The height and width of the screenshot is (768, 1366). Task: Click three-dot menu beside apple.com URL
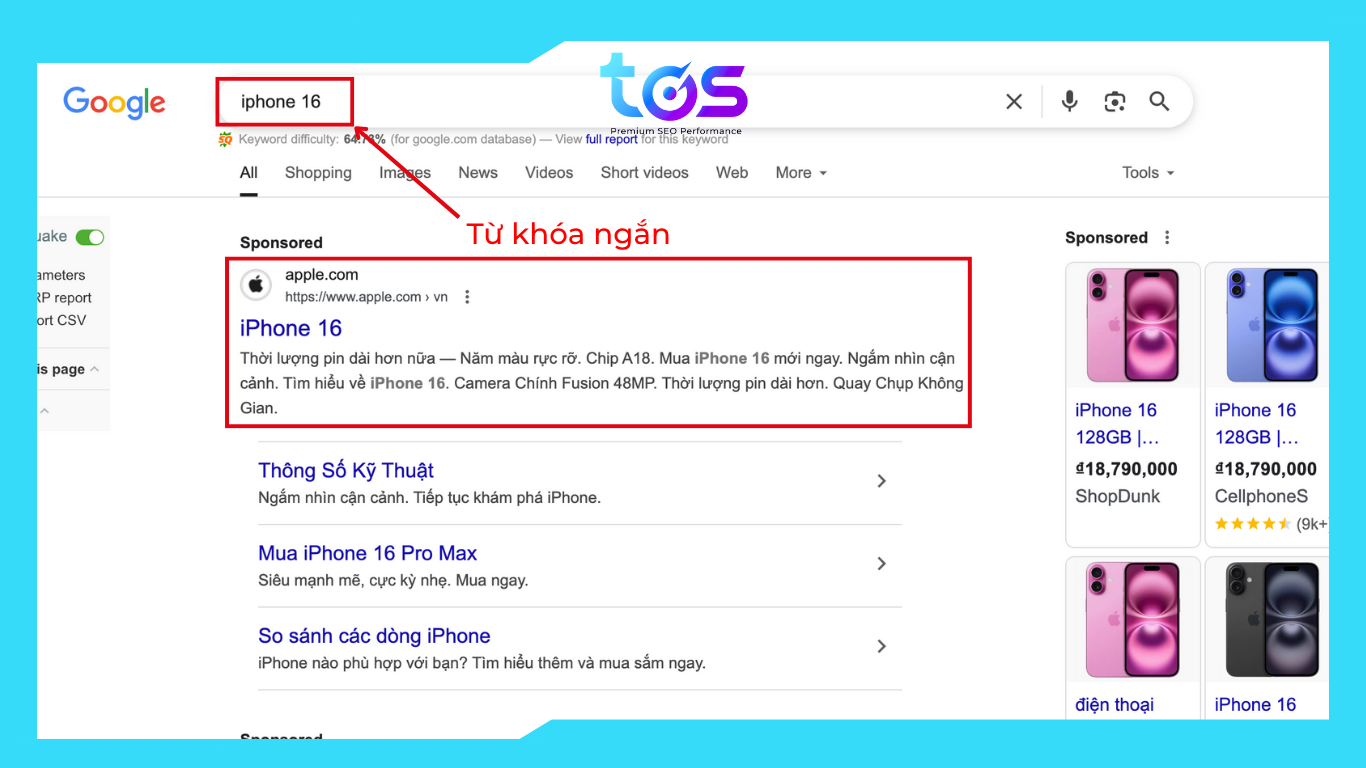tap(467, 297)
